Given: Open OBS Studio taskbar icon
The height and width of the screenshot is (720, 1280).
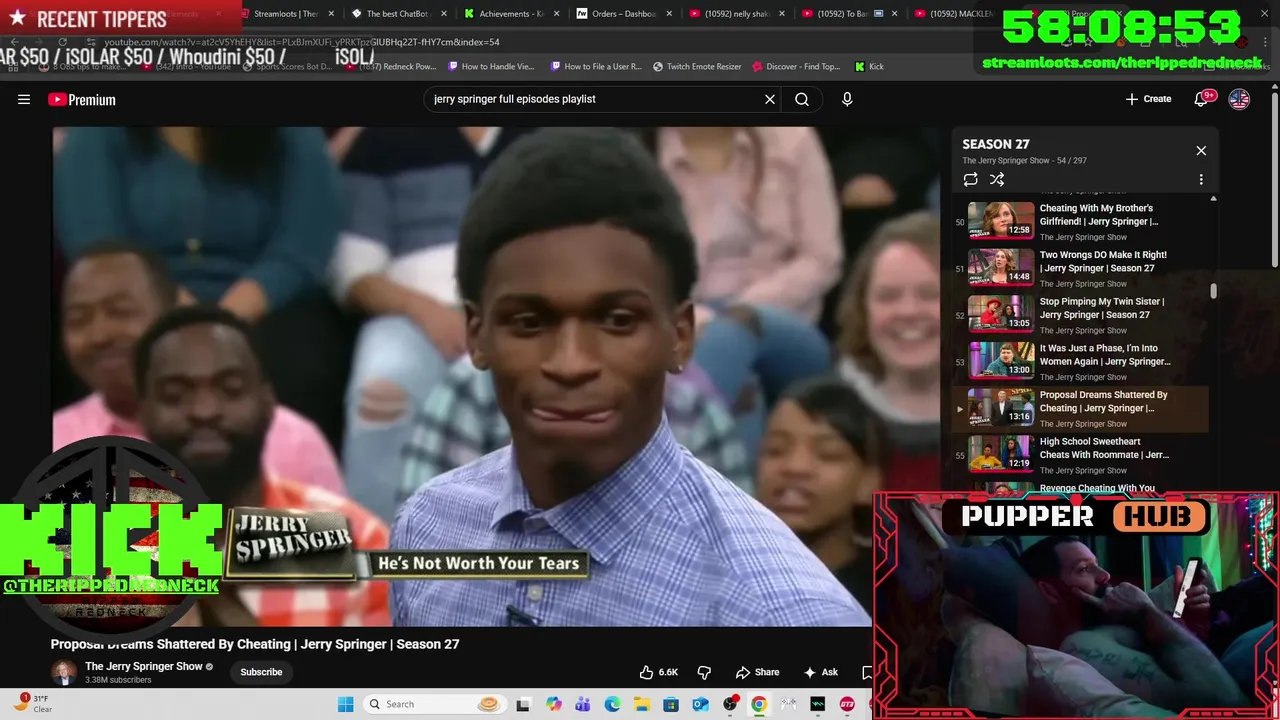Looking at the screenshot, I should click(730, 704).
